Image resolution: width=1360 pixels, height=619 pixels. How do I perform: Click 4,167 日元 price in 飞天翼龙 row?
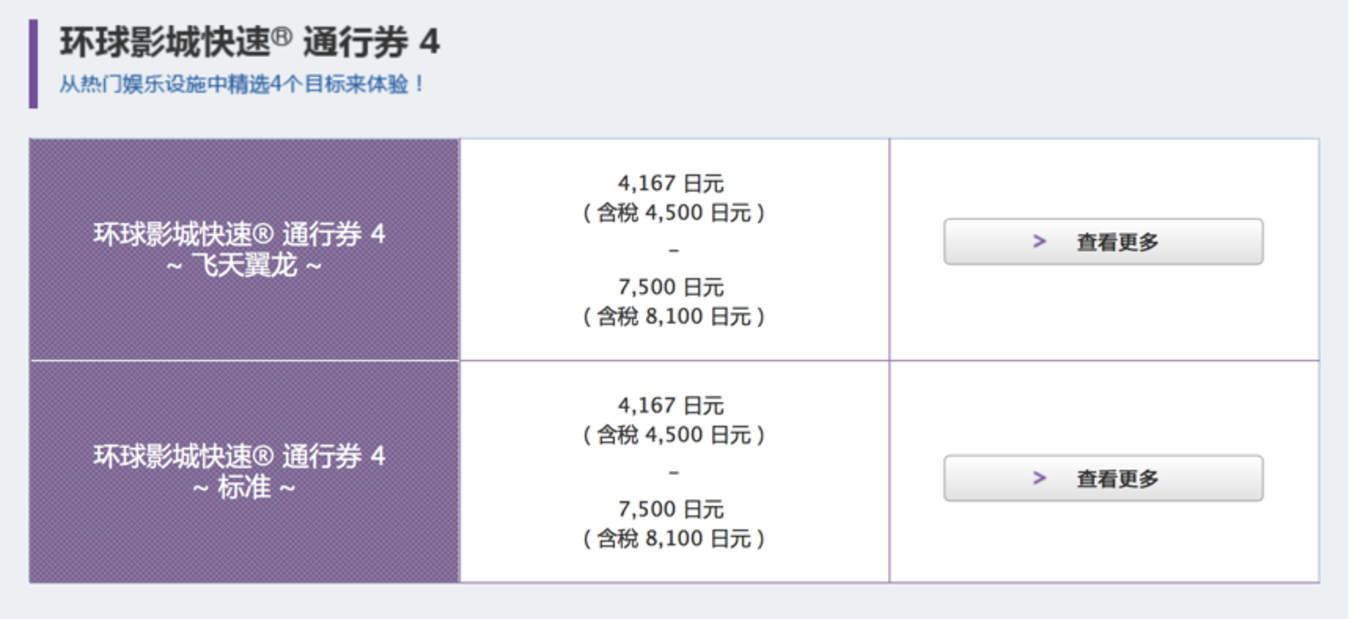tap(670, 184)
